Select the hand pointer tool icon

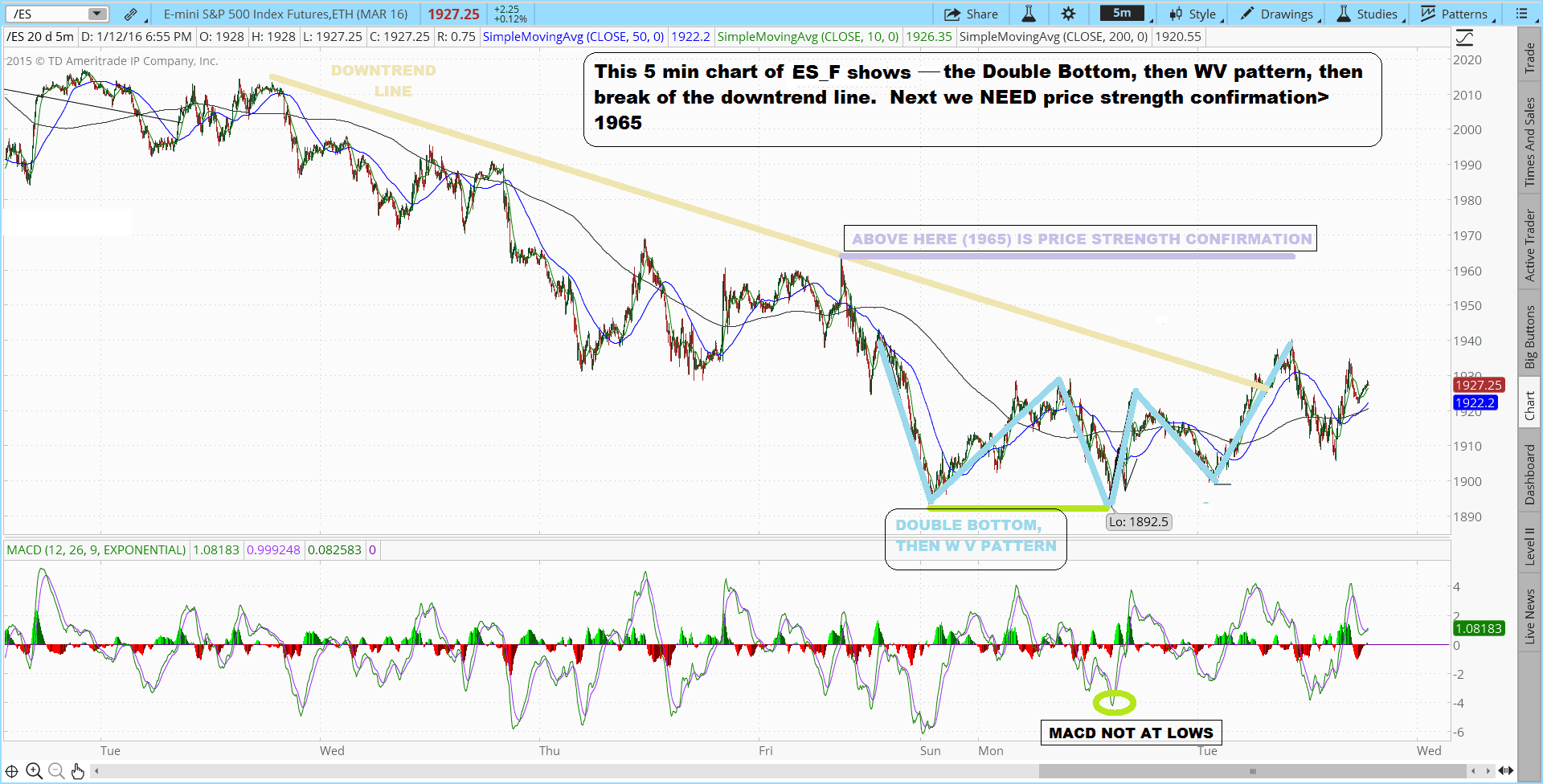(77, 771)
